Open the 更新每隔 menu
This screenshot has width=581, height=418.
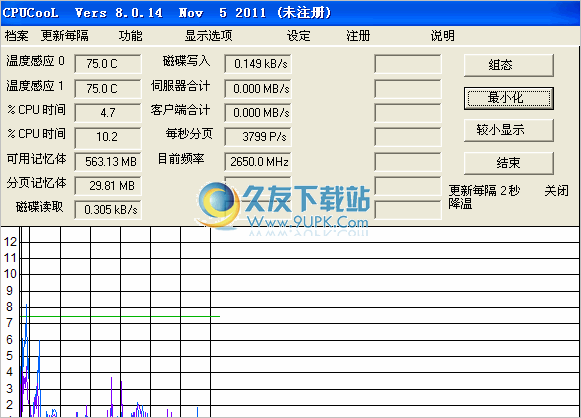pos(65,36)
